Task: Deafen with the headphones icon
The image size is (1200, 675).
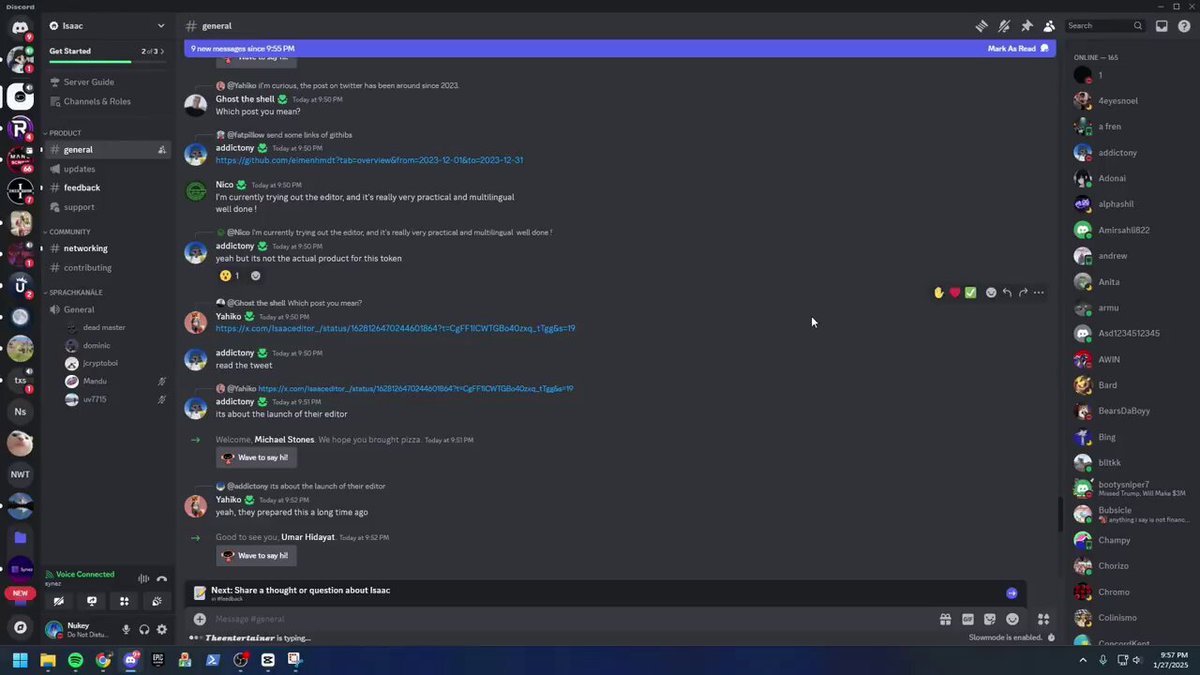Action: 144,630
